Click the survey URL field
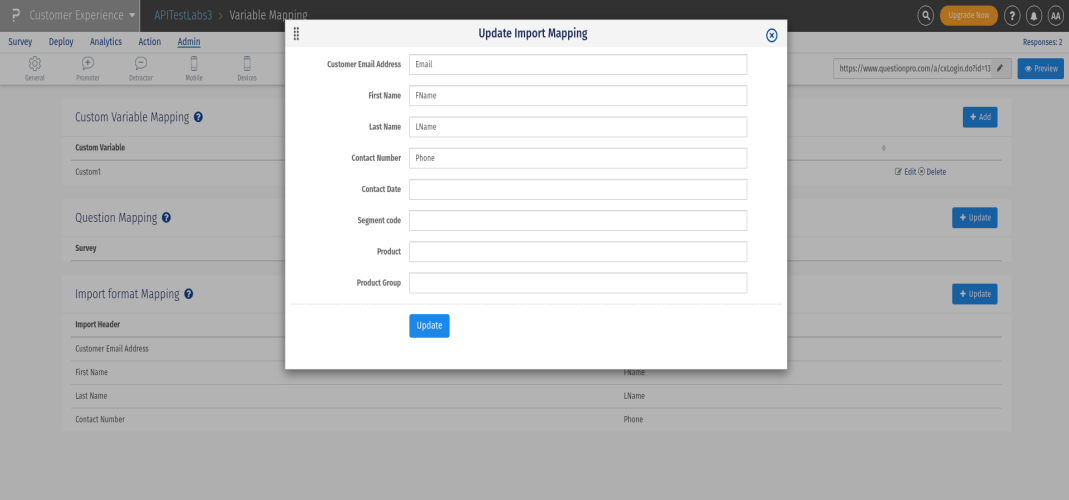 912,68
